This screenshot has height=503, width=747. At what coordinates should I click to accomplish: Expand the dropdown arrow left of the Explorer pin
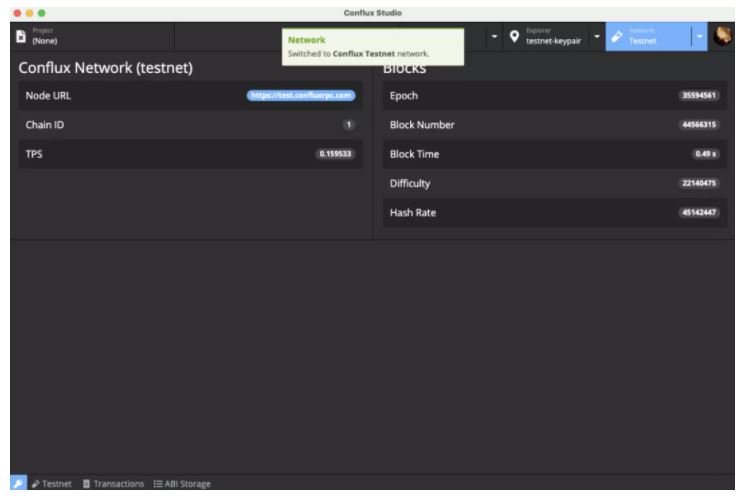494,36
